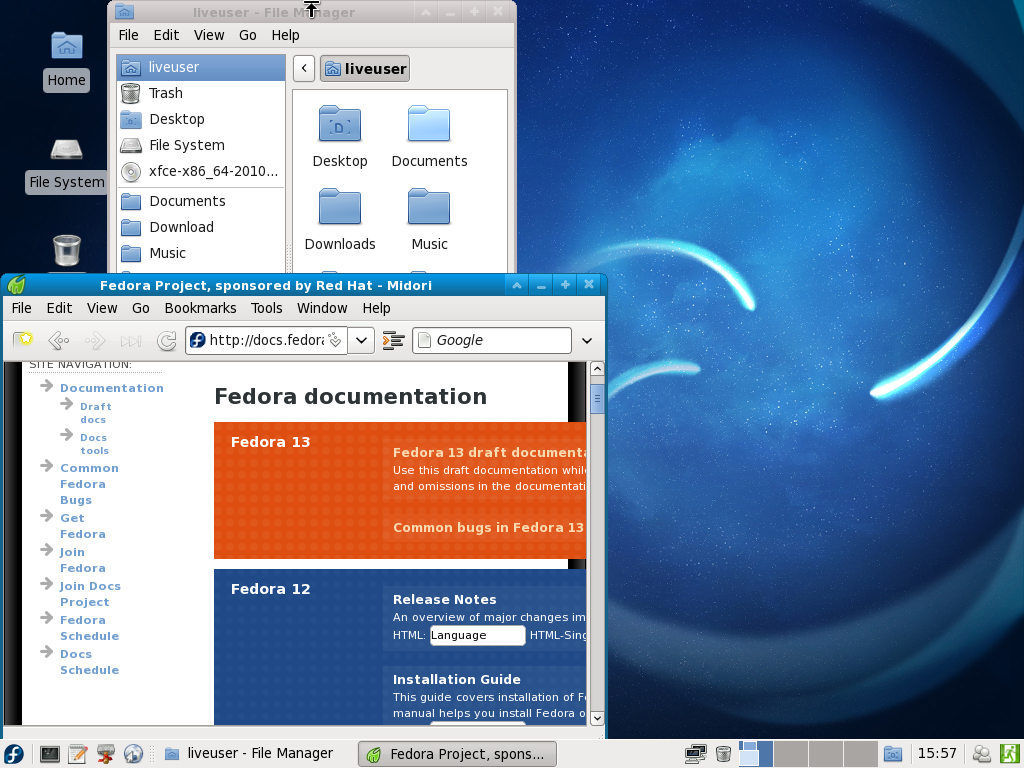
Task: Select the Trash icon on the desktop
Action: (67, 251)
